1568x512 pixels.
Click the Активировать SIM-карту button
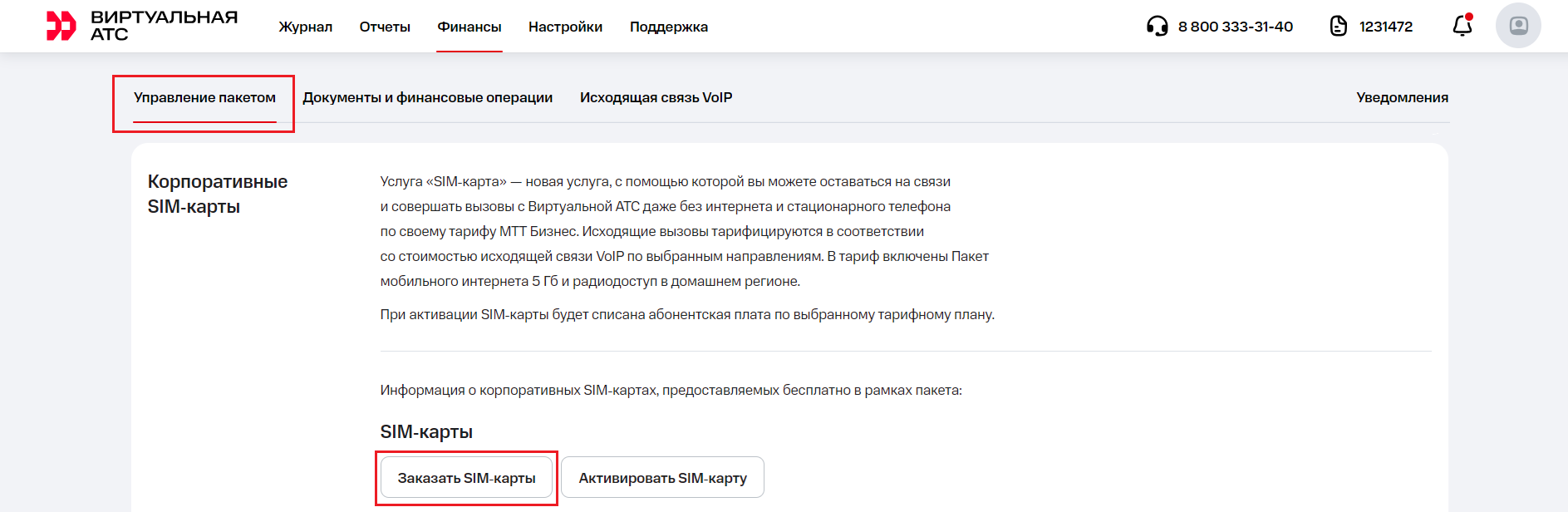tap(662, 478)
